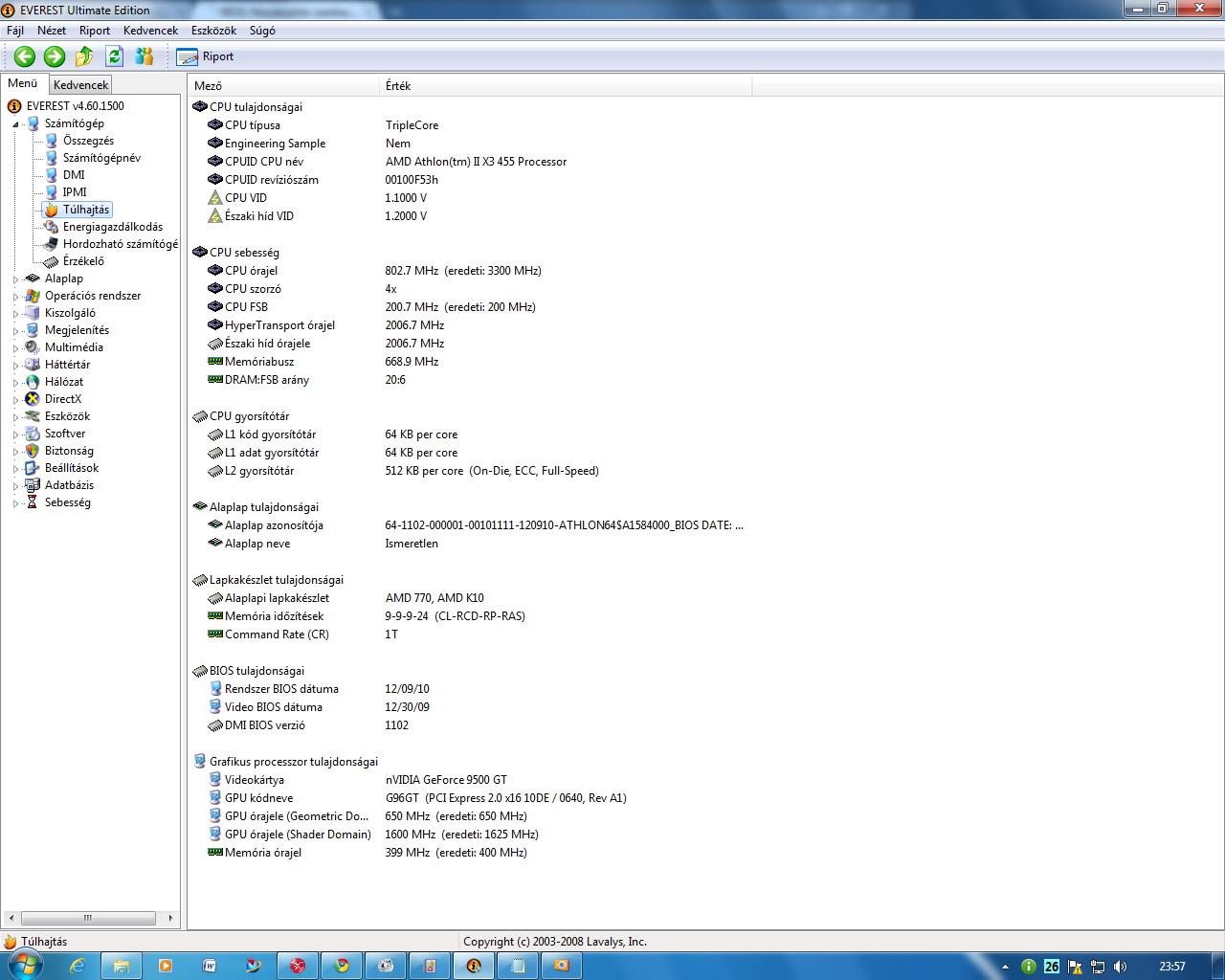The height and width of the screenshot is (980, 1225).
Task: Click the CPU VID warning icon
Action: (215, 198)
